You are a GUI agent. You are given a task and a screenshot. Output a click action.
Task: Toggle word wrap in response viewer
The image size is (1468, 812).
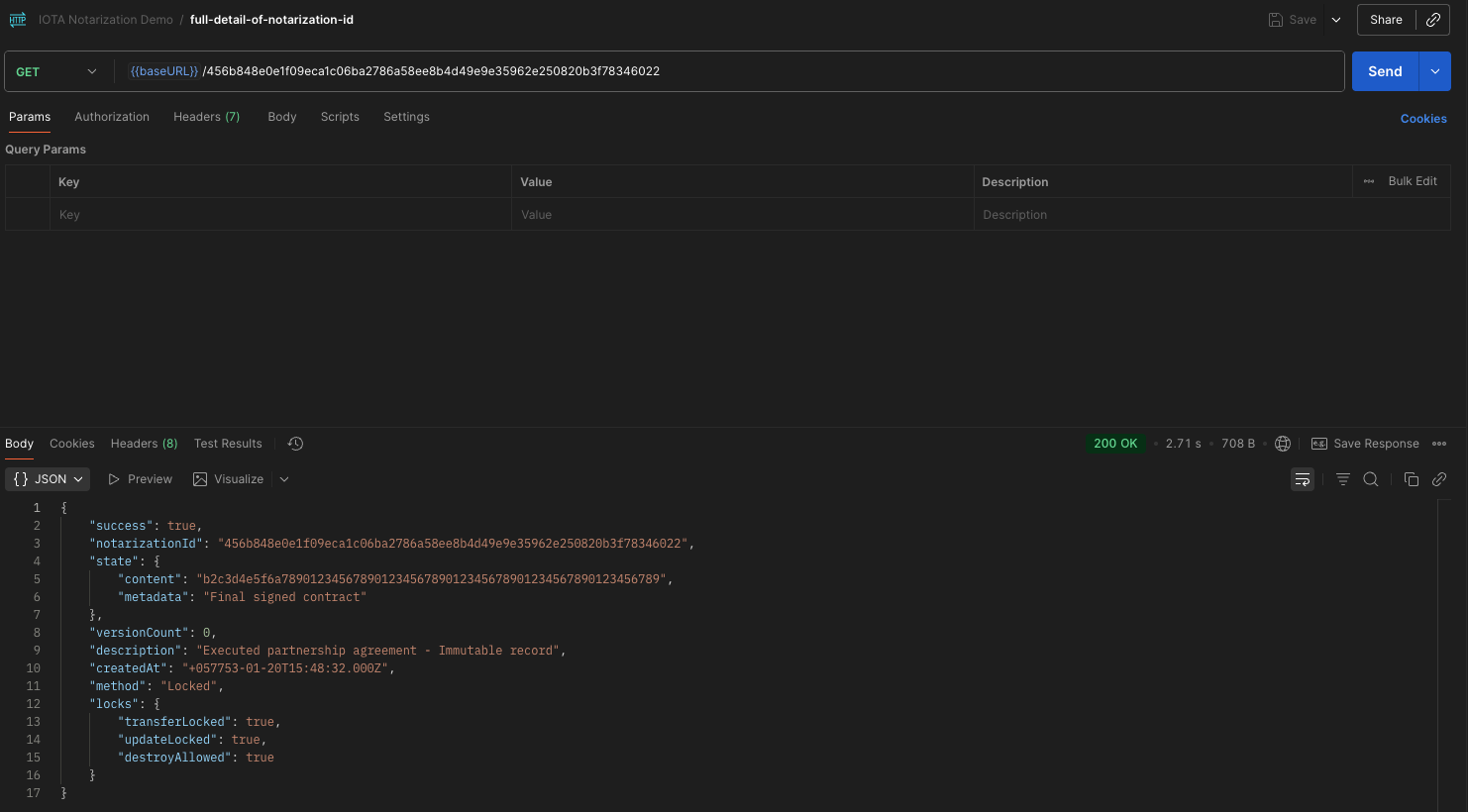coord(1302,479)
